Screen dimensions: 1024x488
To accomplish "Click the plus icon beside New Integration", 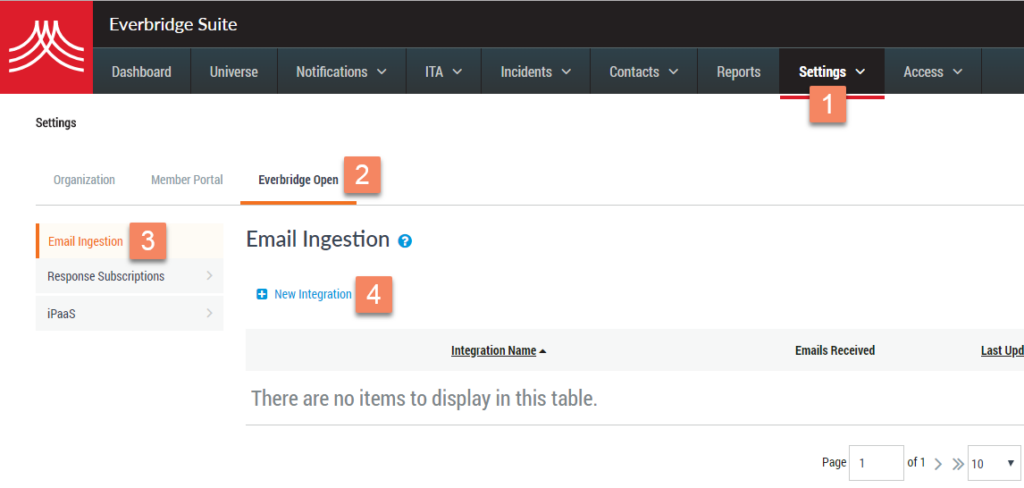I will 262,295.
